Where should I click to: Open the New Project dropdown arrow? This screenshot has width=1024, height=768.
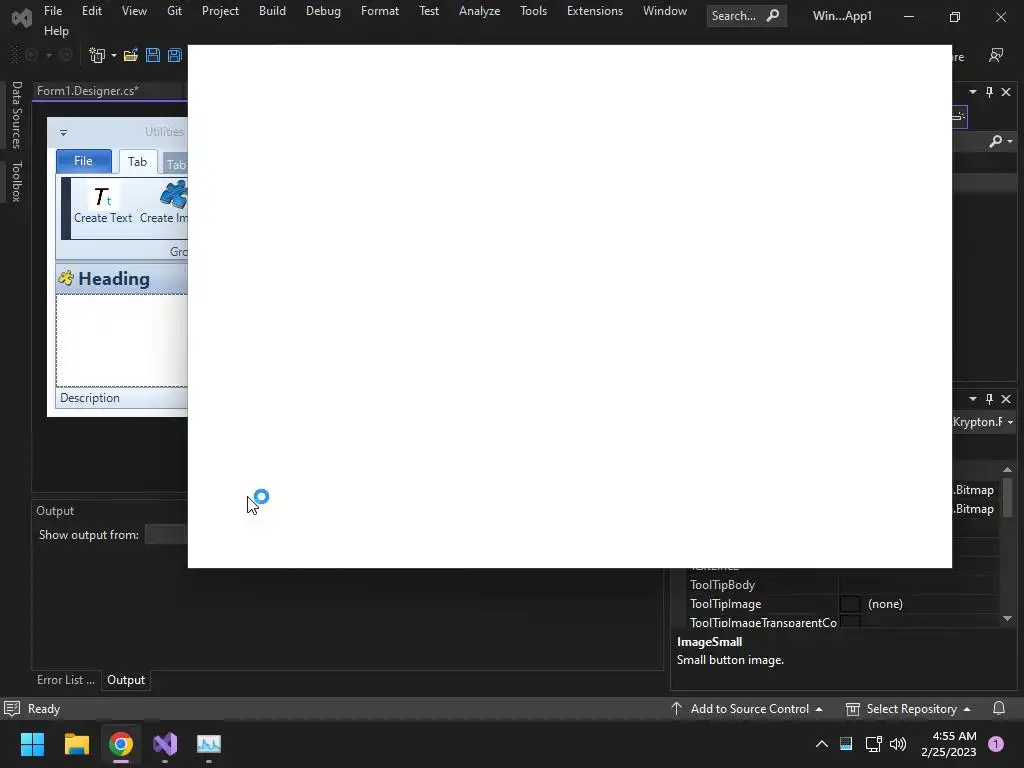tap(114, 56)
